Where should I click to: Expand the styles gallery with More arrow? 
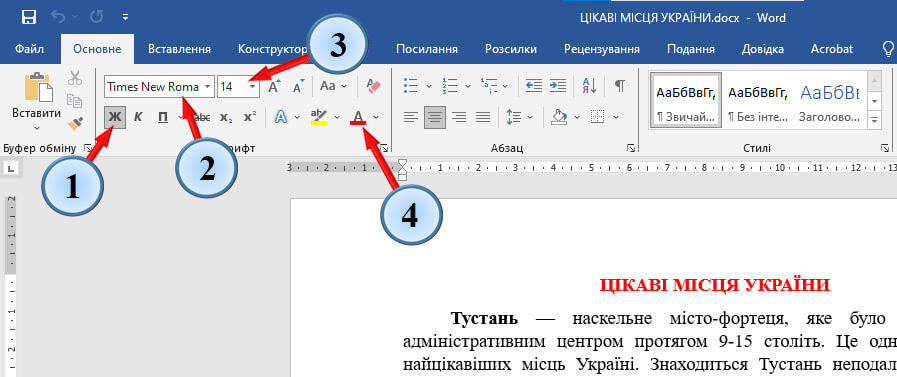(874, 120)
